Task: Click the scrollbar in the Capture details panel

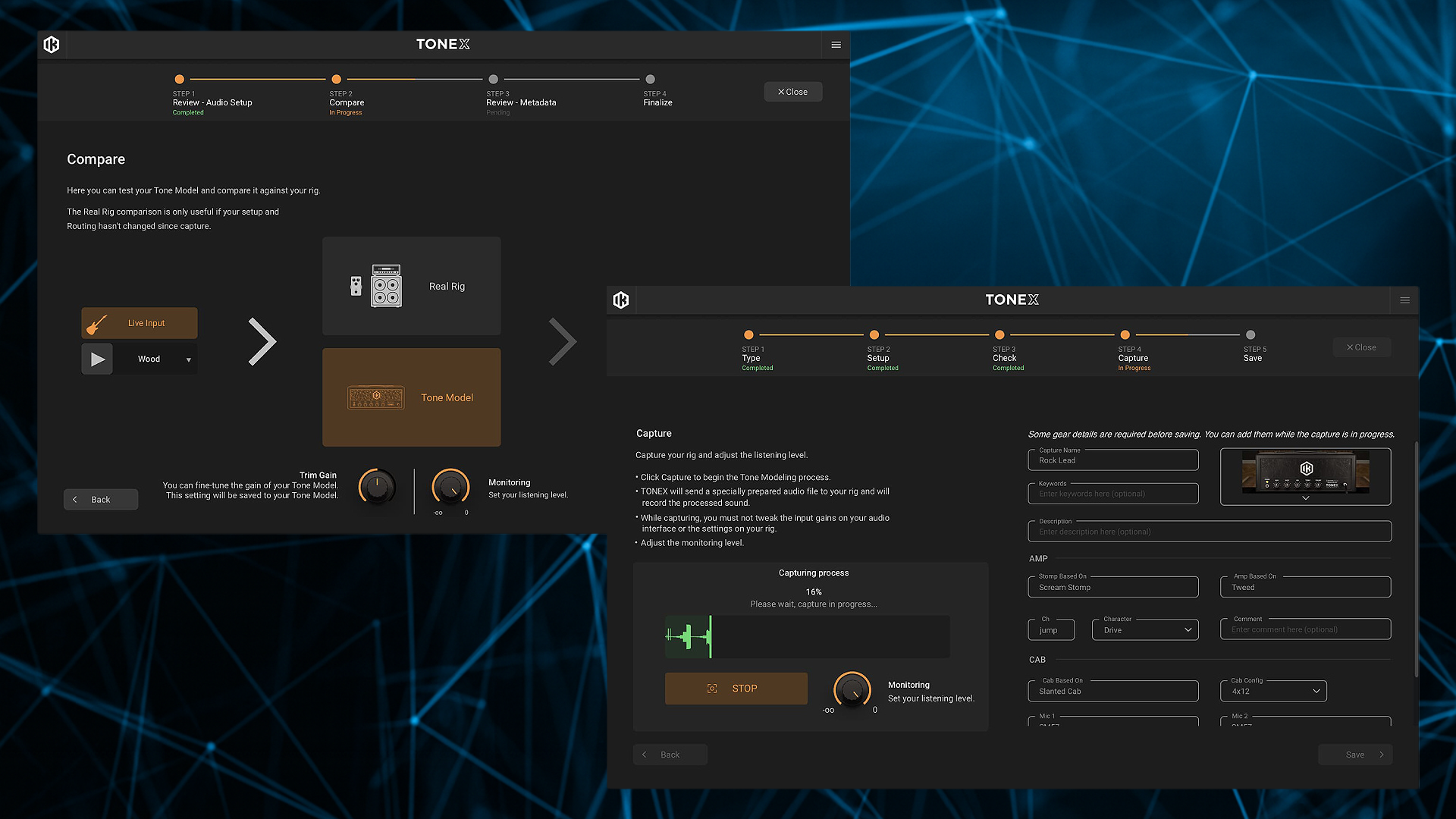Action: (x=1416, y=560)
